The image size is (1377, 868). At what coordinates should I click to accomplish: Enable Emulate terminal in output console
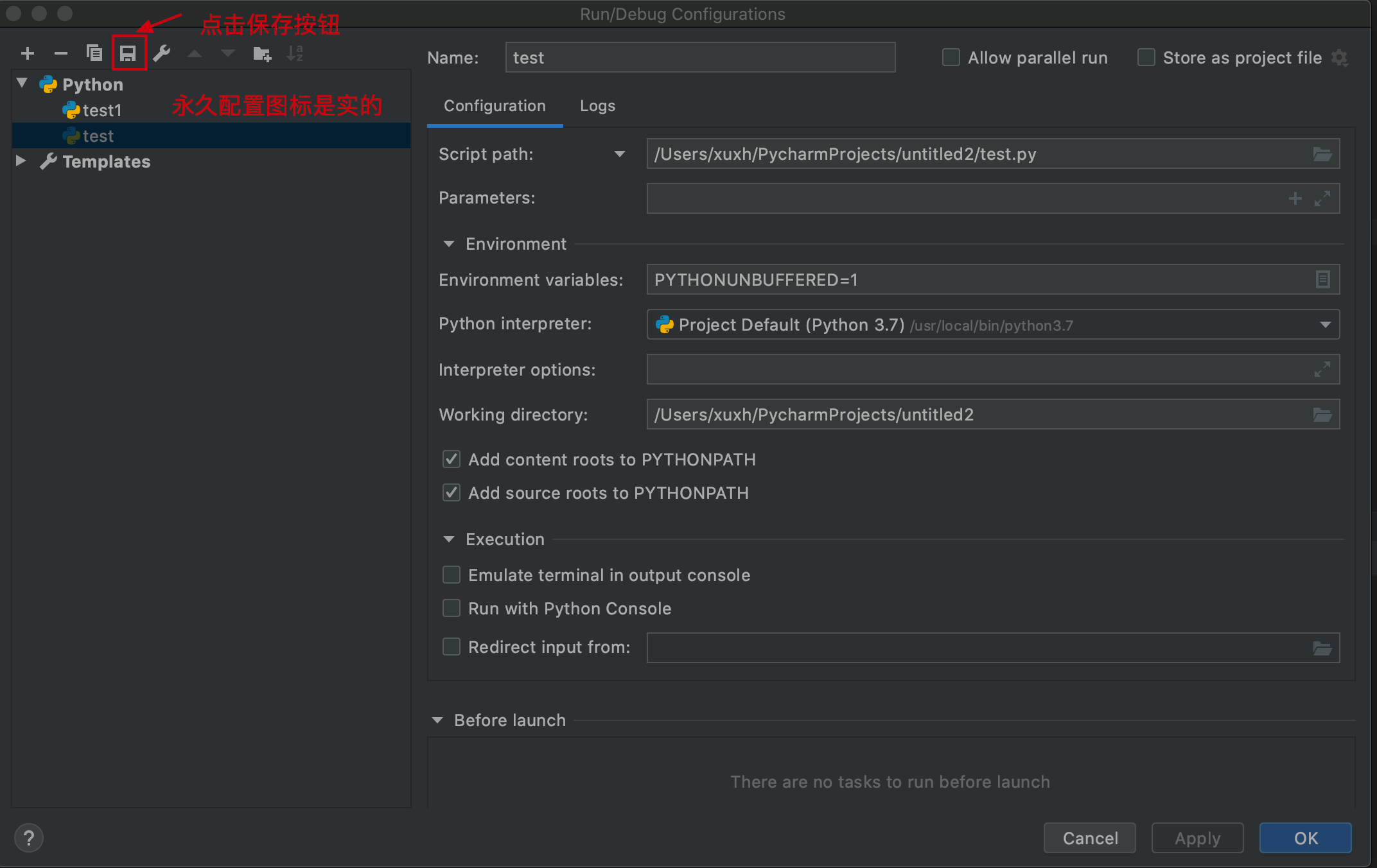[x=452, y=575]
